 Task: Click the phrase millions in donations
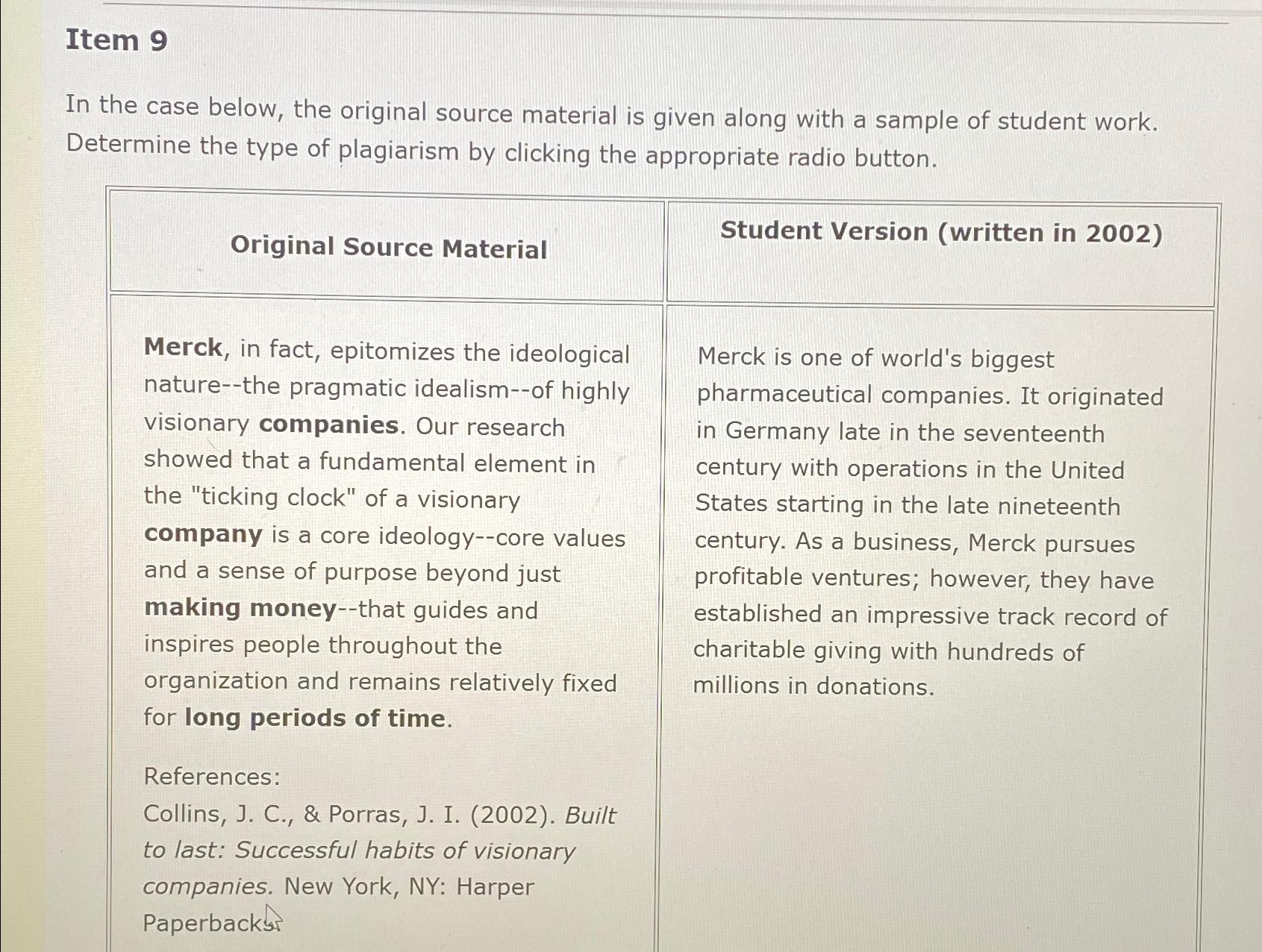(813, 686)
